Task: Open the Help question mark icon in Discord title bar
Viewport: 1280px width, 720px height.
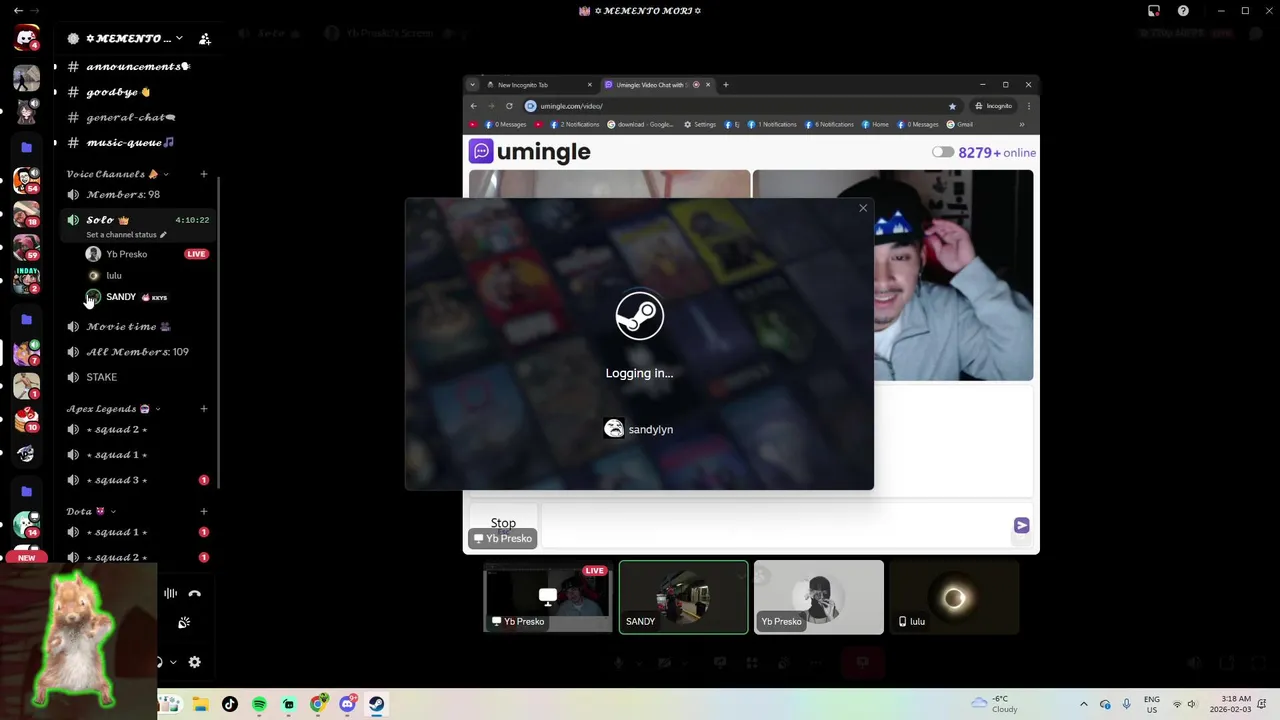Action: [x=1184, y=11]
